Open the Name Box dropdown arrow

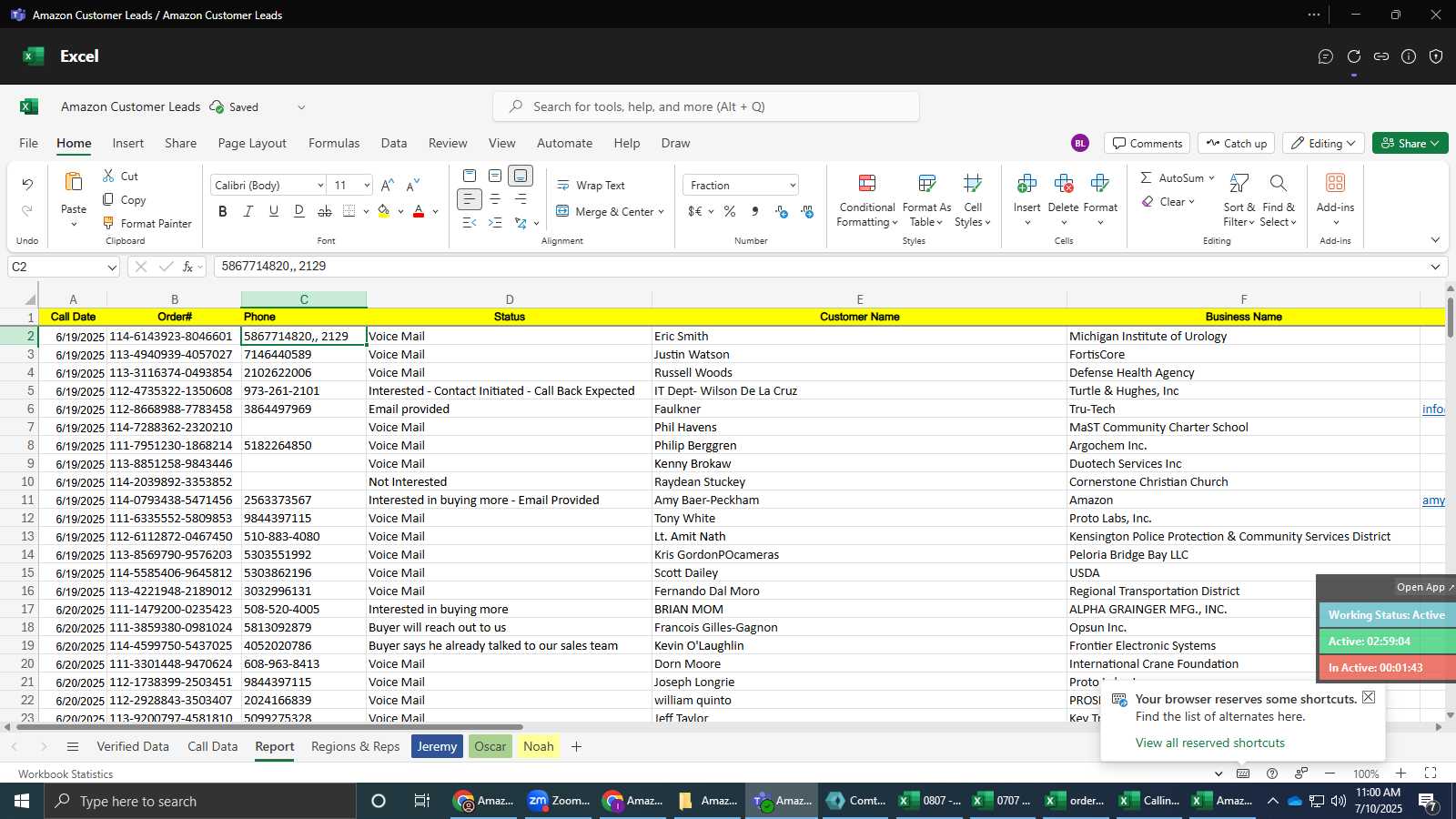(x=112, y=268)
